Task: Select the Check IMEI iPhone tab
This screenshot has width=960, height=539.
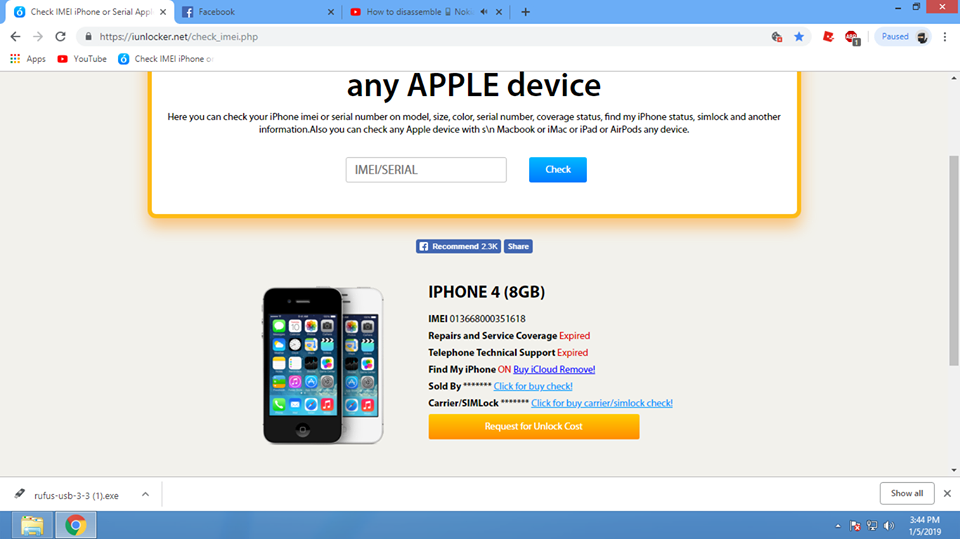Action: click(x=90, y=12)
